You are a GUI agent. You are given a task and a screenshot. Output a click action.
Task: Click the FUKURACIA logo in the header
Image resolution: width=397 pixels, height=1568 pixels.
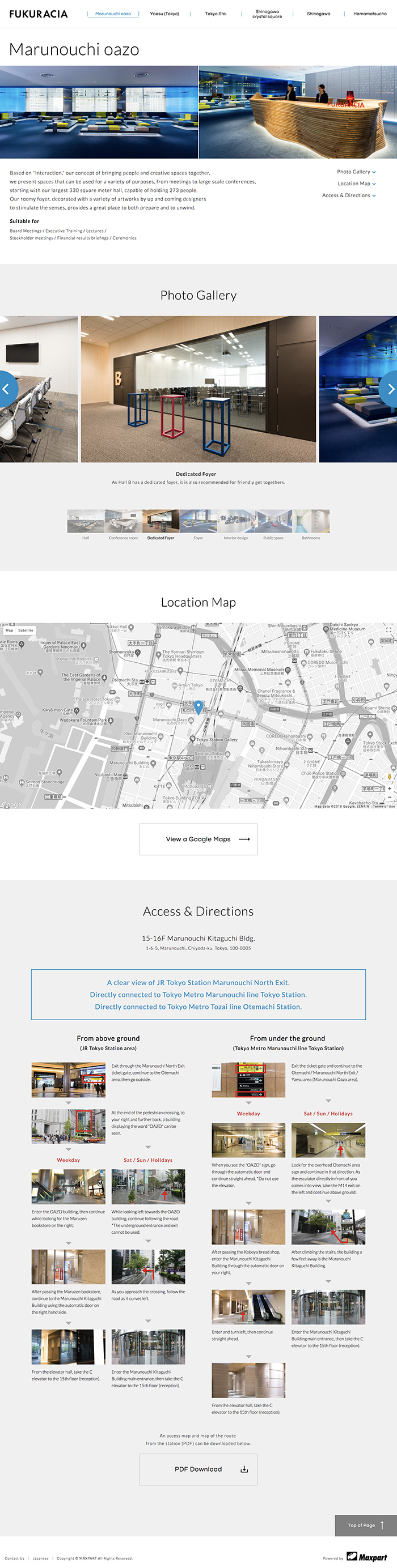point(39,14)
